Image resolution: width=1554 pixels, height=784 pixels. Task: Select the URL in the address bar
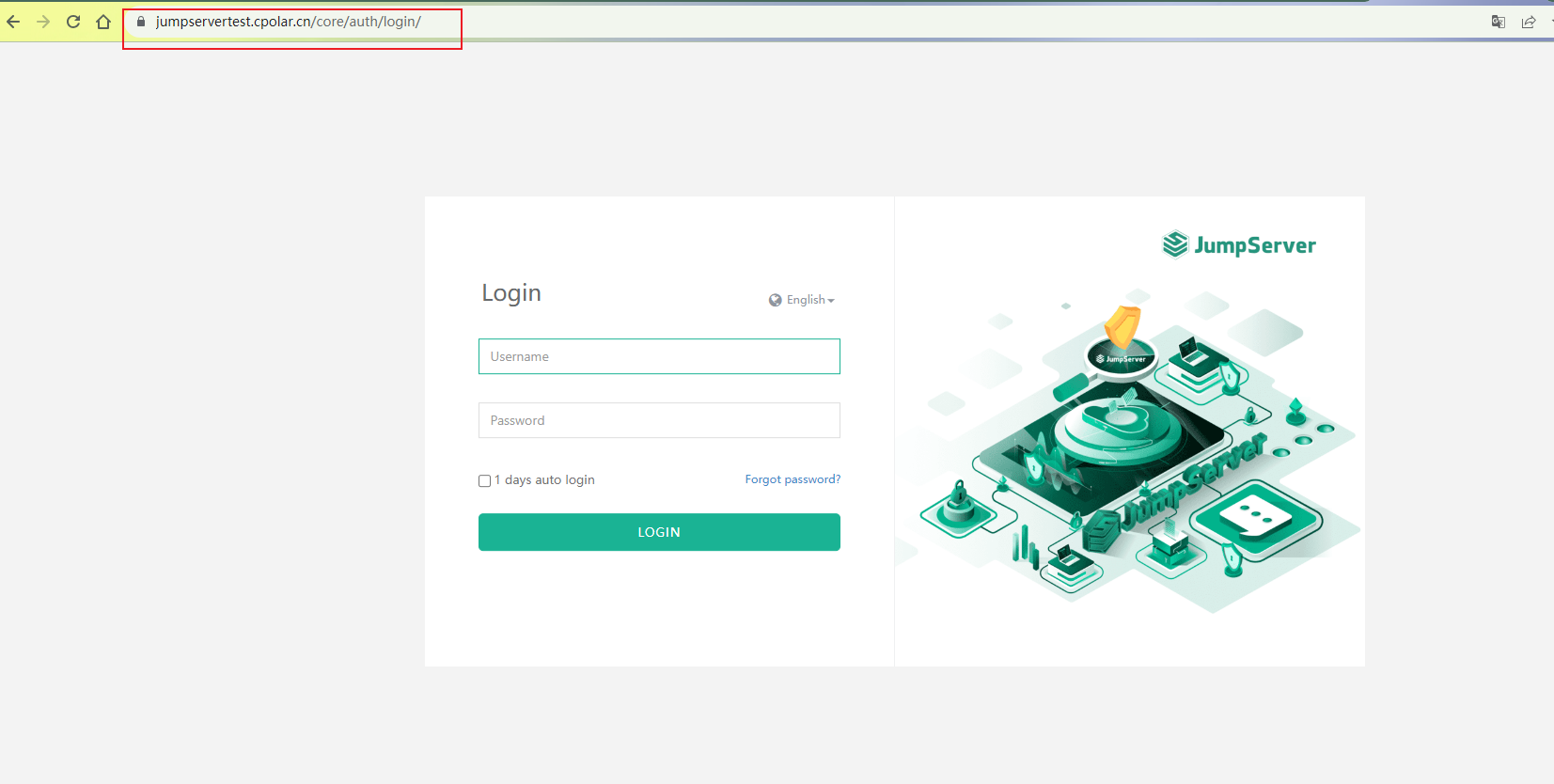click(x=289, y=22)
